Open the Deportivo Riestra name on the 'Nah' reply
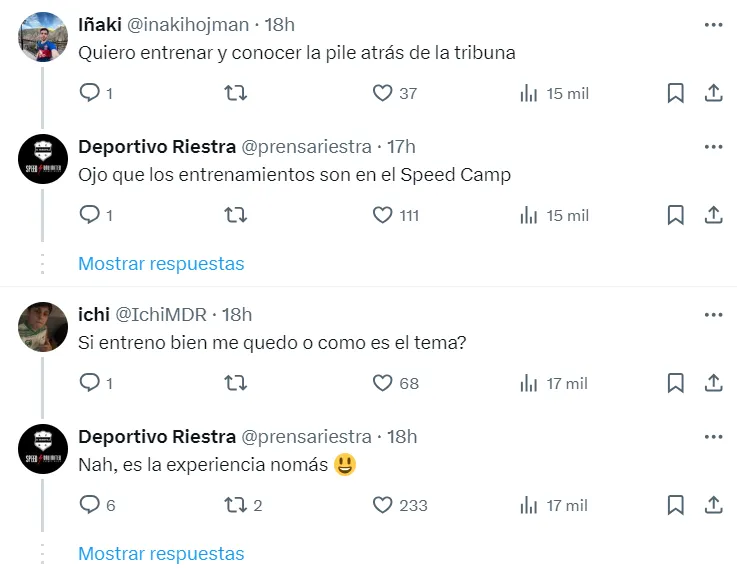Viewport: 737px width, 572px height. (157, 436)
